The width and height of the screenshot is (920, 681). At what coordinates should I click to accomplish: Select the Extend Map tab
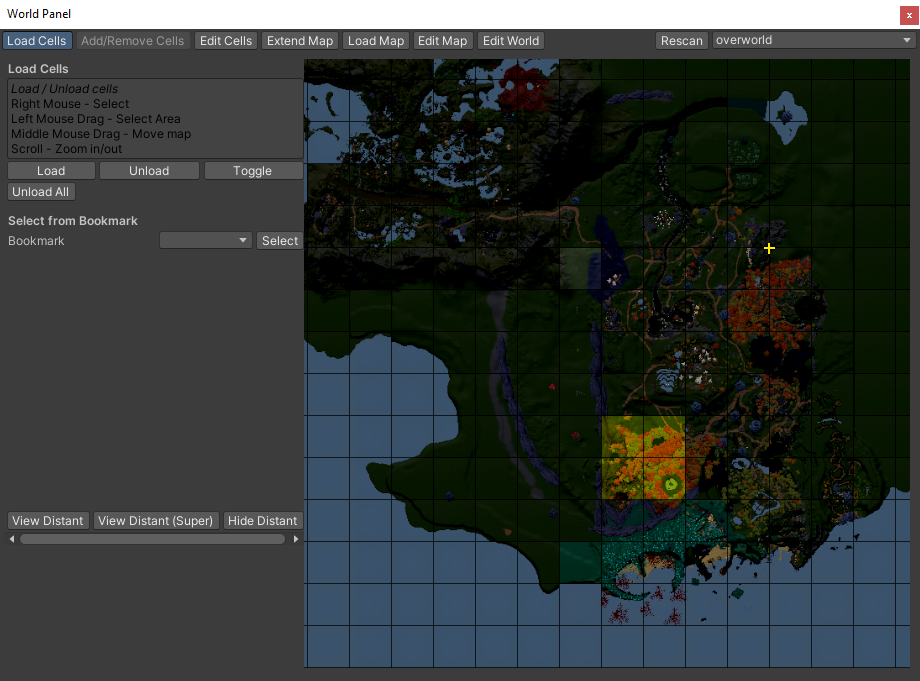point(300,41)
